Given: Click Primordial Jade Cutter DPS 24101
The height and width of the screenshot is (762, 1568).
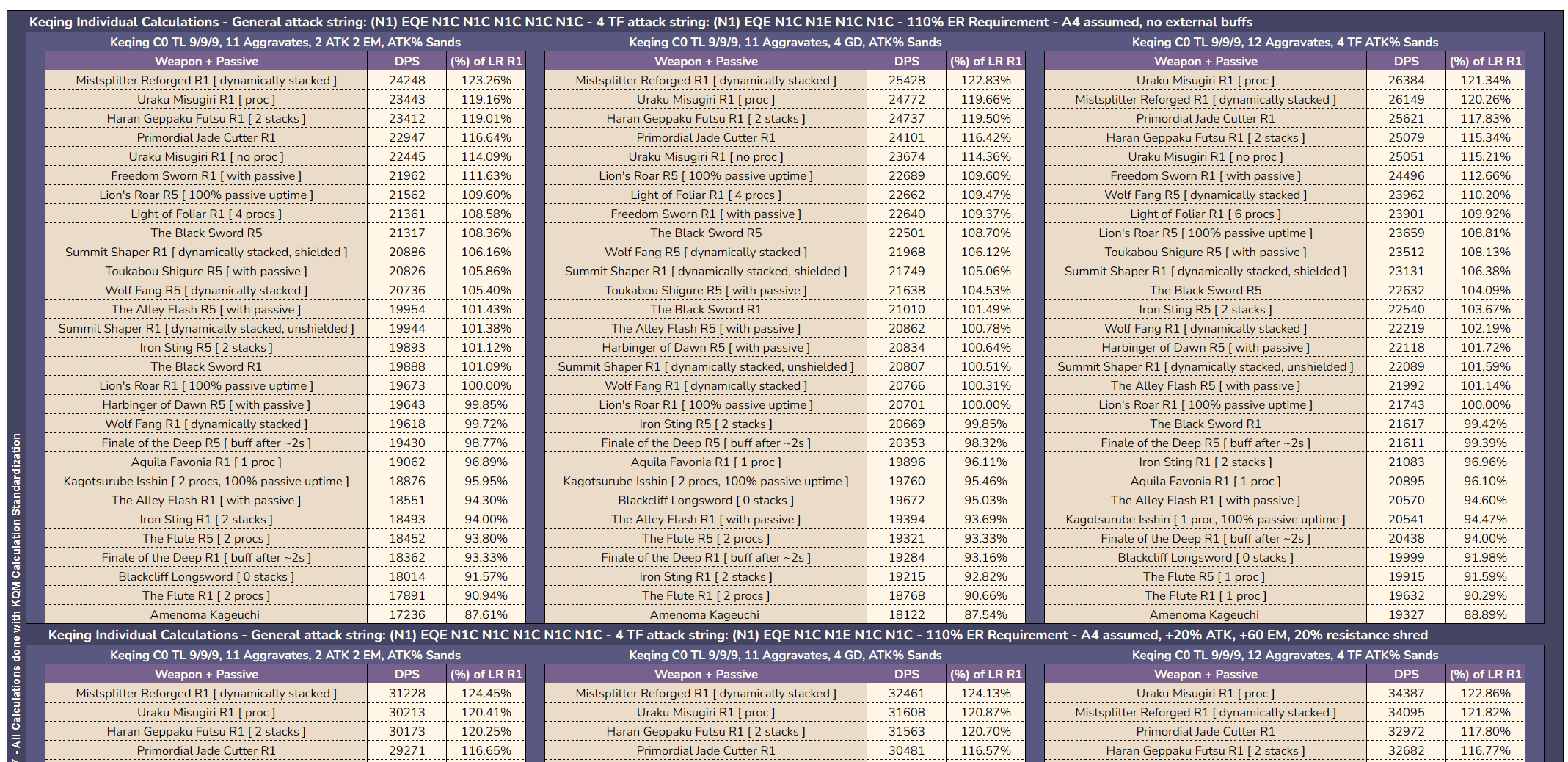Looking at the screenshot, I should coord(906,137).
